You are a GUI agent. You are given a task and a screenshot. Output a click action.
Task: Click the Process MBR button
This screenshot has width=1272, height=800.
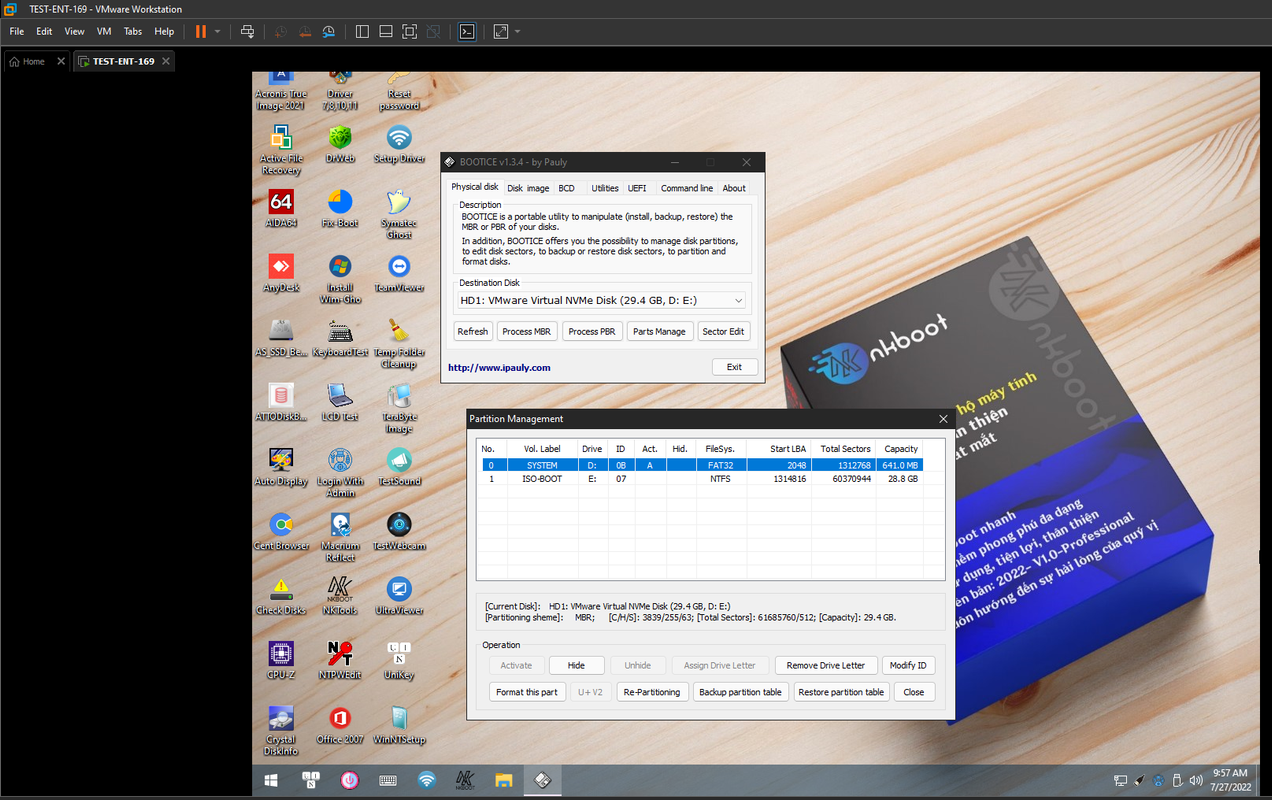(x=526, y=331)
